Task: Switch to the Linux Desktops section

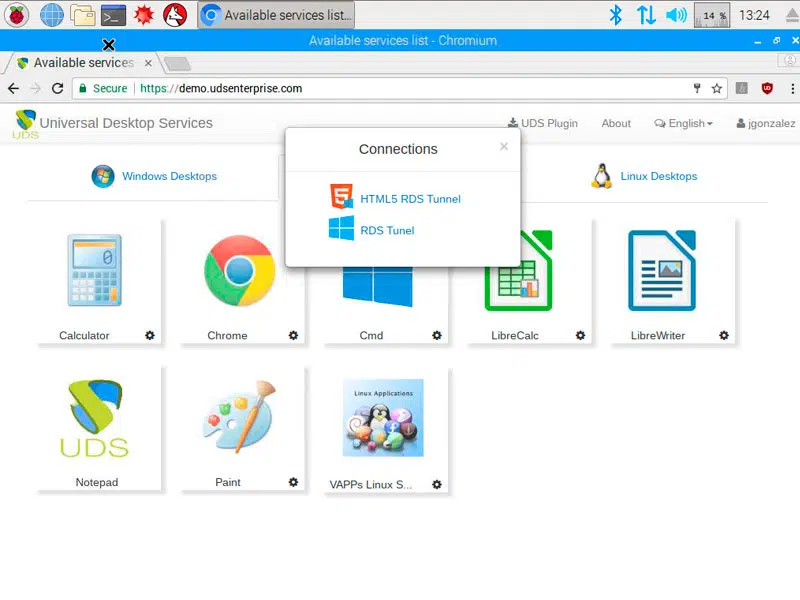Action: coord(644,176)
